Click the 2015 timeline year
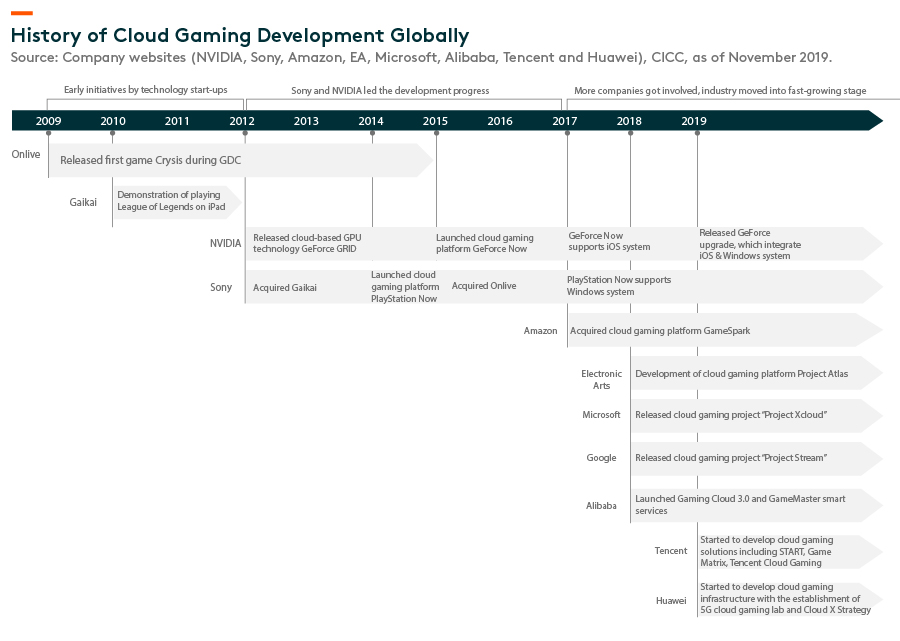Image resolution: width=900 pixels, height=641 pixels. (x=435, y=121)
